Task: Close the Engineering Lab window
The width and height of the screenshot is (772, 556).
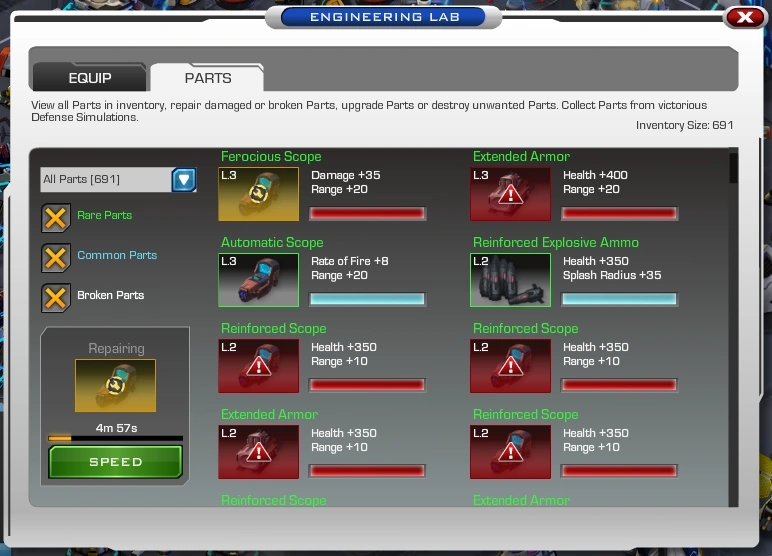Action: coord(745,17)
